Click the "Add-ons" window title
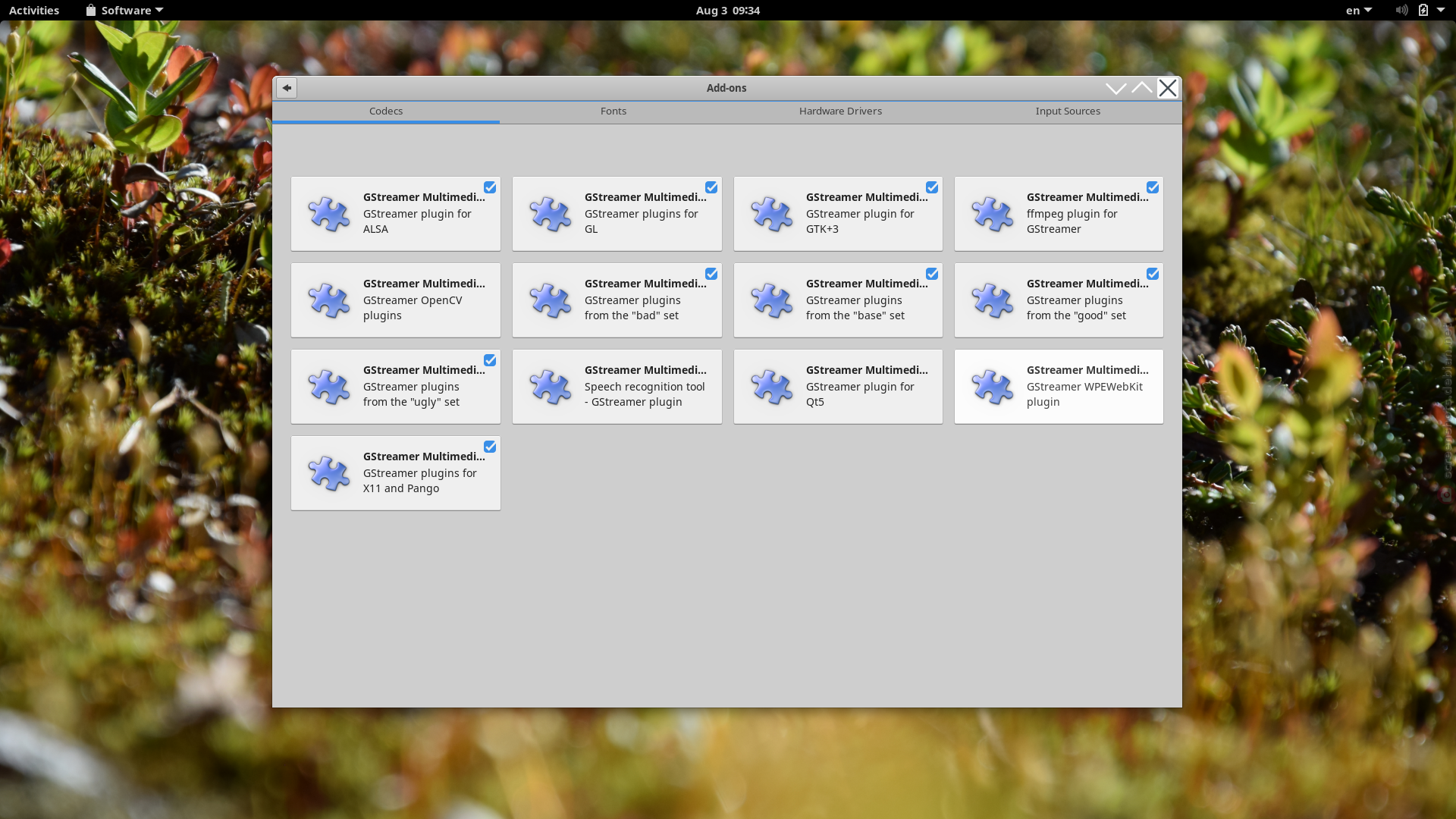 pos(726,88)
